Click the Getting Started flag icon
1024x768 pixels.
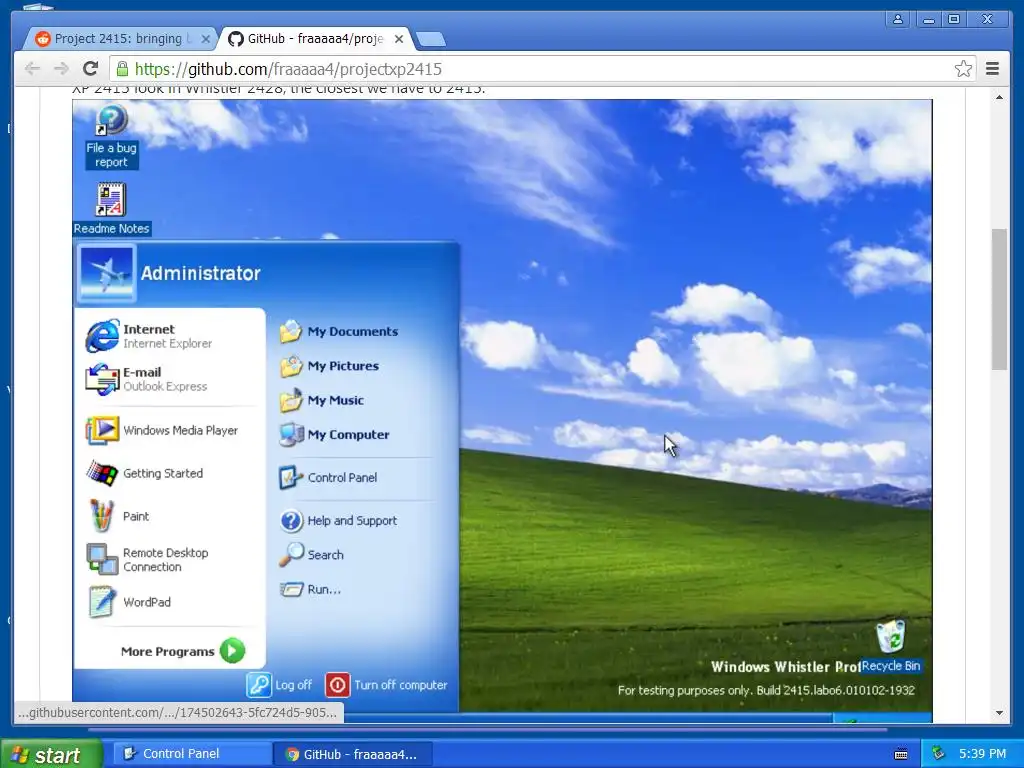[103, 473]
